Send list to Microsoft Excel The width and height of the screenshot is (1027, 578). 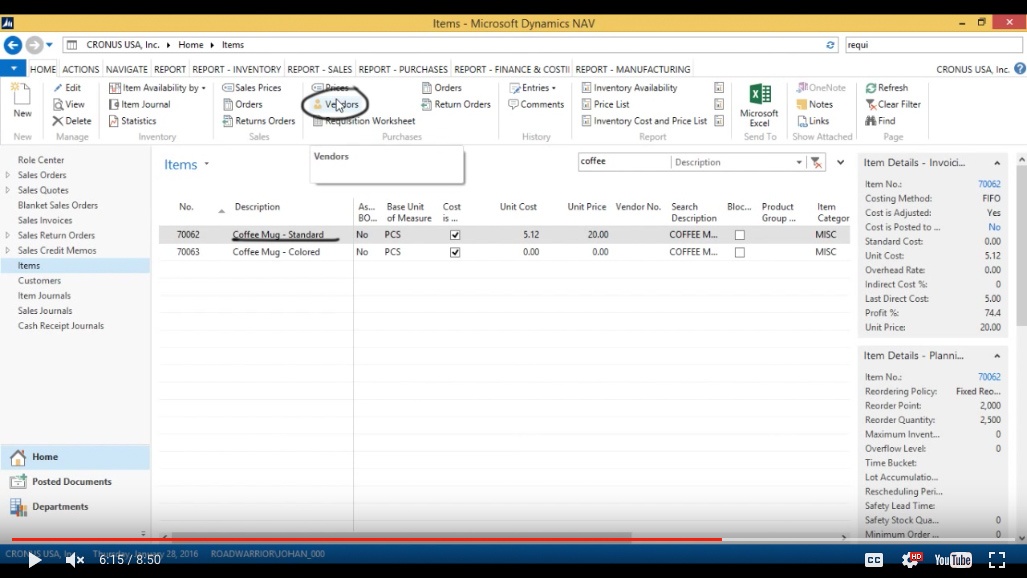click(759, 105)
